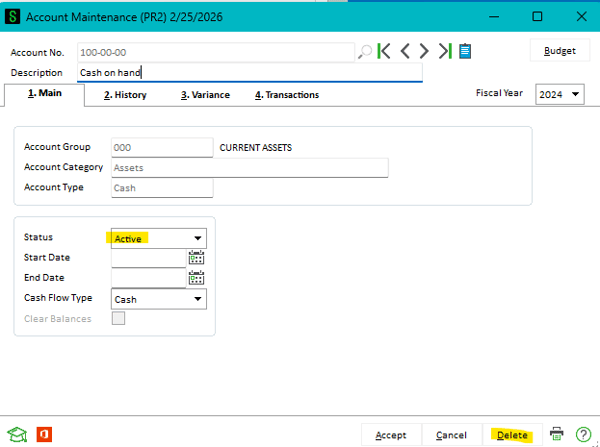Open the Start Date calendar picker
The width and height of the screenshot is (600, 447).
point(196,258)
